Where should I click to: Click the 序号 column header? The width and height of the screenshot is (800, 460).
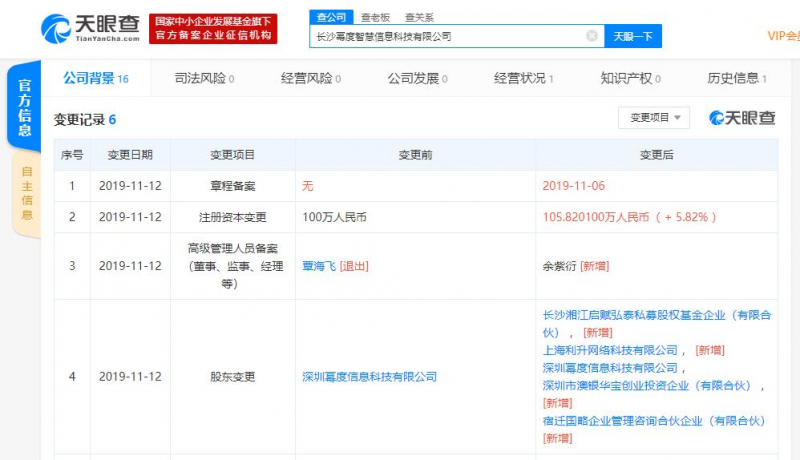pos(72,155)
